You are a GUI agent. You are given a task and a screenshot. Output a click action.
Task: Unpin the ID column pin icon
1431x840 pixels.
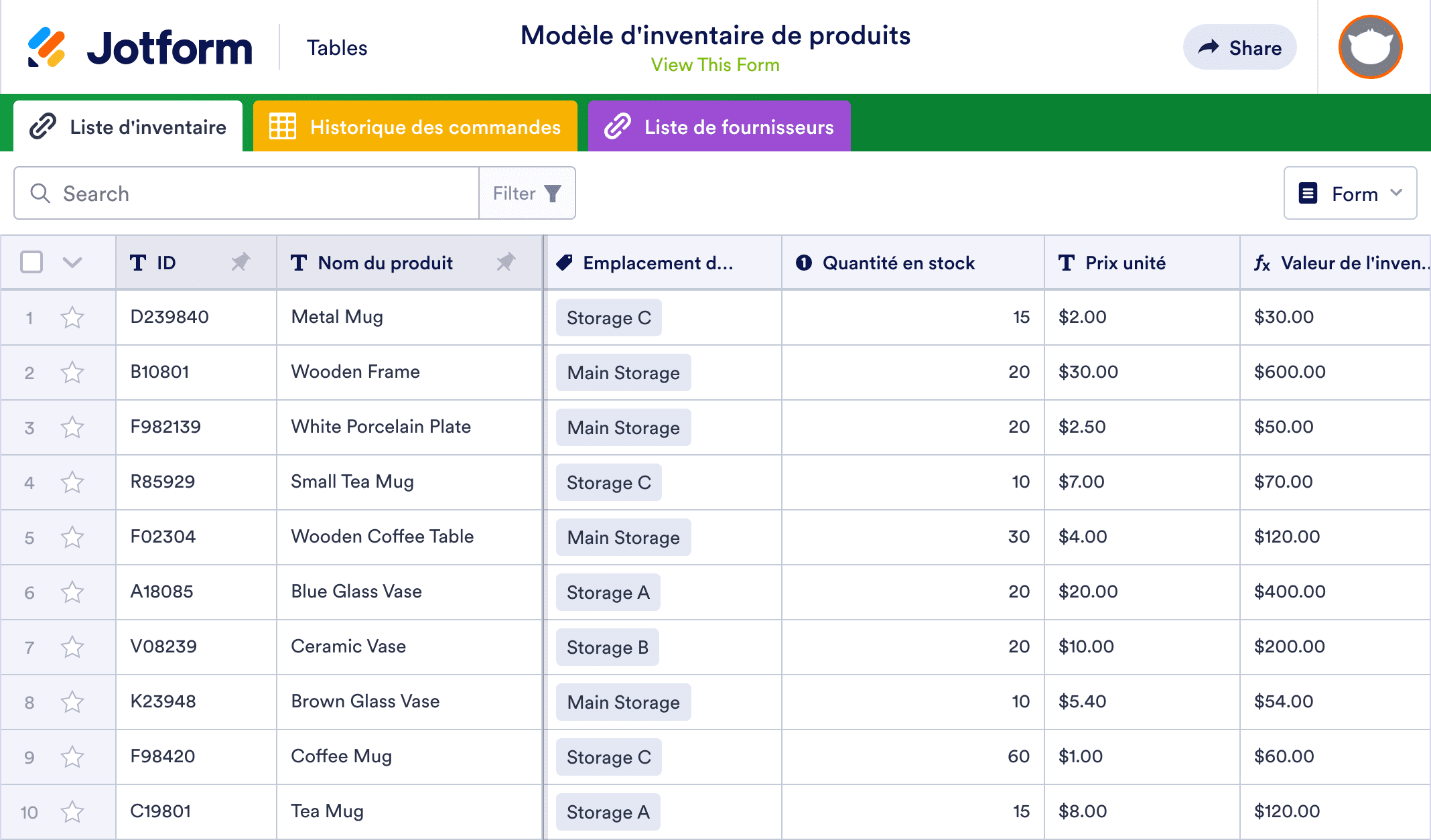pyautogui.click(x=241, y=262)
